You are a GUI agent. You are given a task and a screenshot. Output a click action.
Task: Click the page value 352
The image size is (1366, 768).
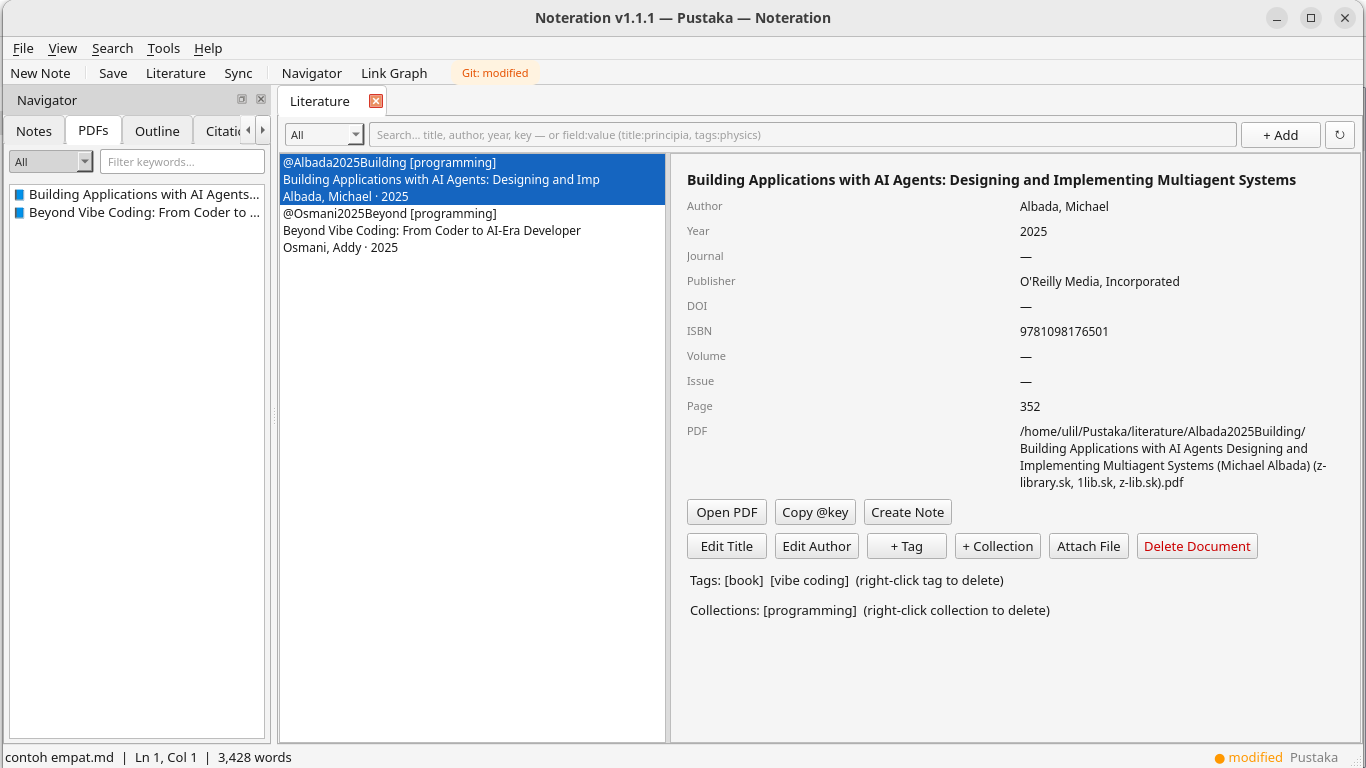[1030, 406]
